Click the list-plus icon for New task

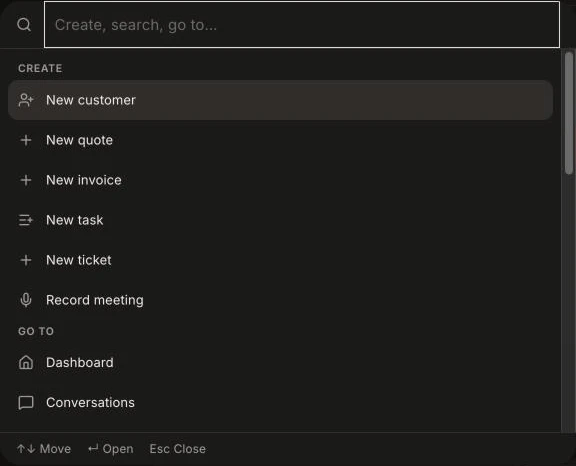(x=26, y=220)
